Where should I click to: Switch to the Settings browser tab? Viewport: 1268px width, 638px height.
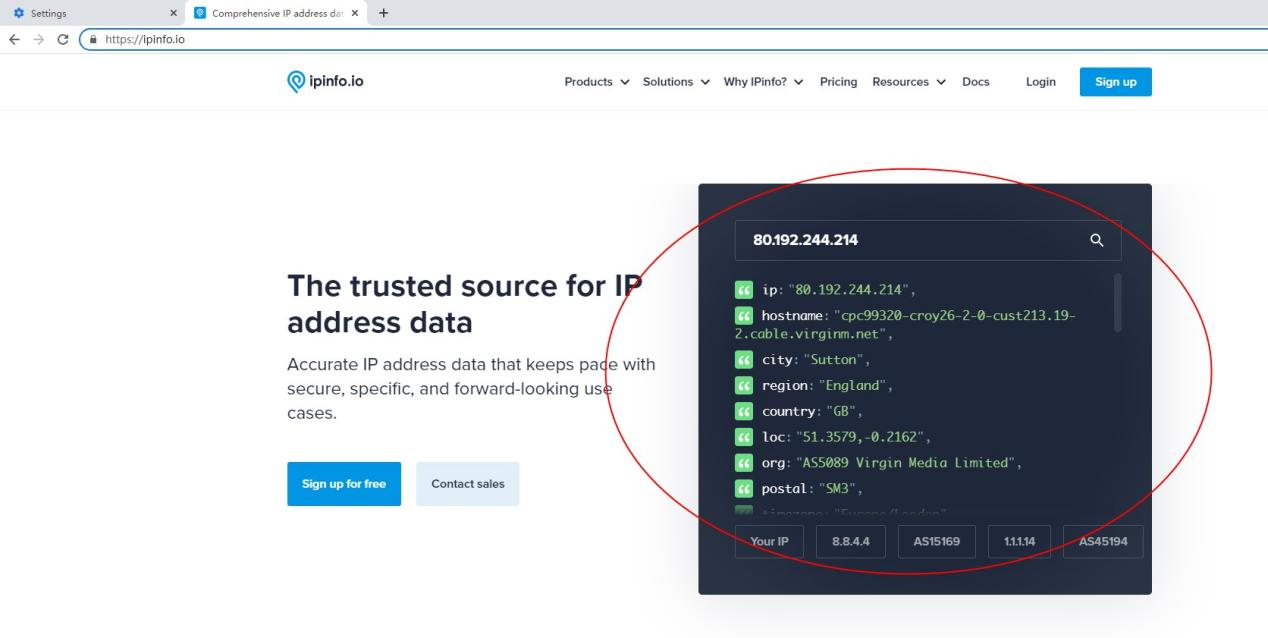click(x=92, y=13)
